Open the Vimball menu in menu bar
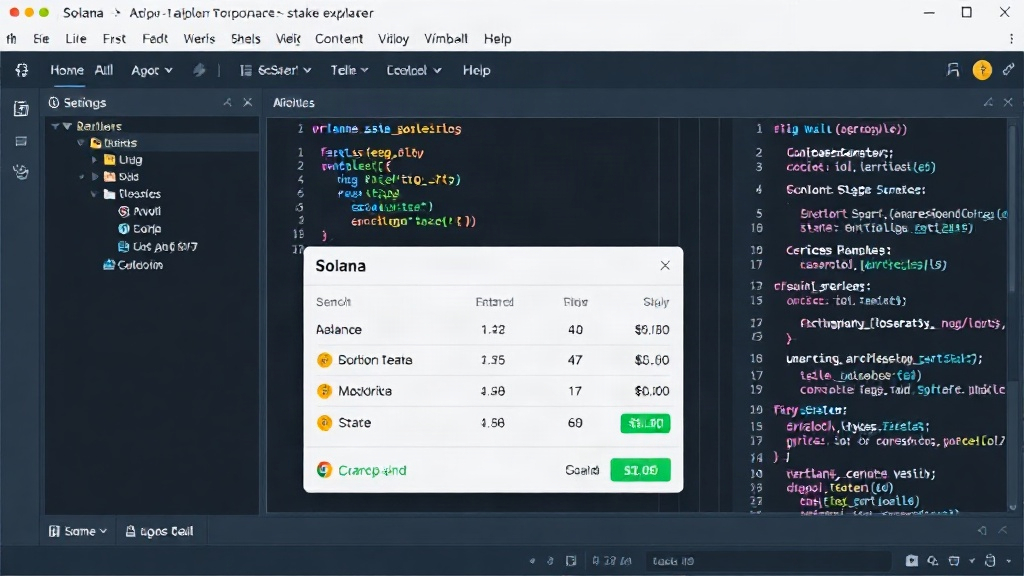1024x576 pixels. pos(446,39)
